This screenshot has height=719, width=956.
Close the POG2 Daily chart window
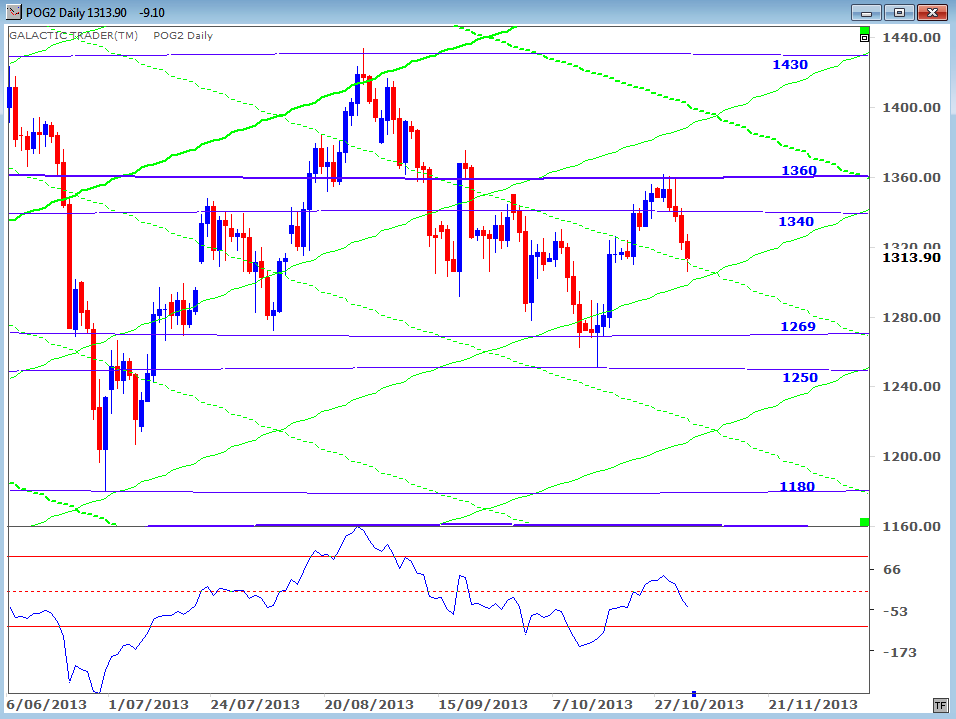tap(931, 12)
